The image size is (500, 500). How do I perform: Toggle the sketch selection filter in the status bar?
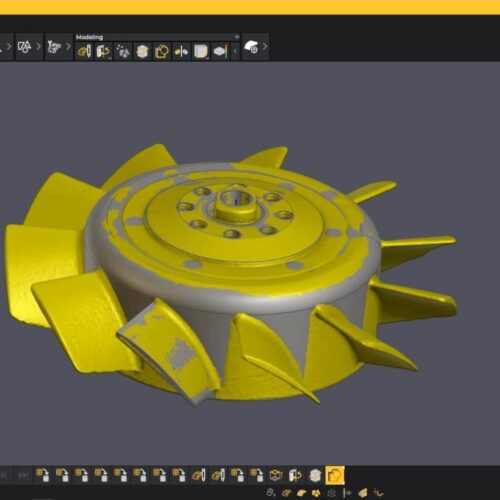(x=287, y=492)
